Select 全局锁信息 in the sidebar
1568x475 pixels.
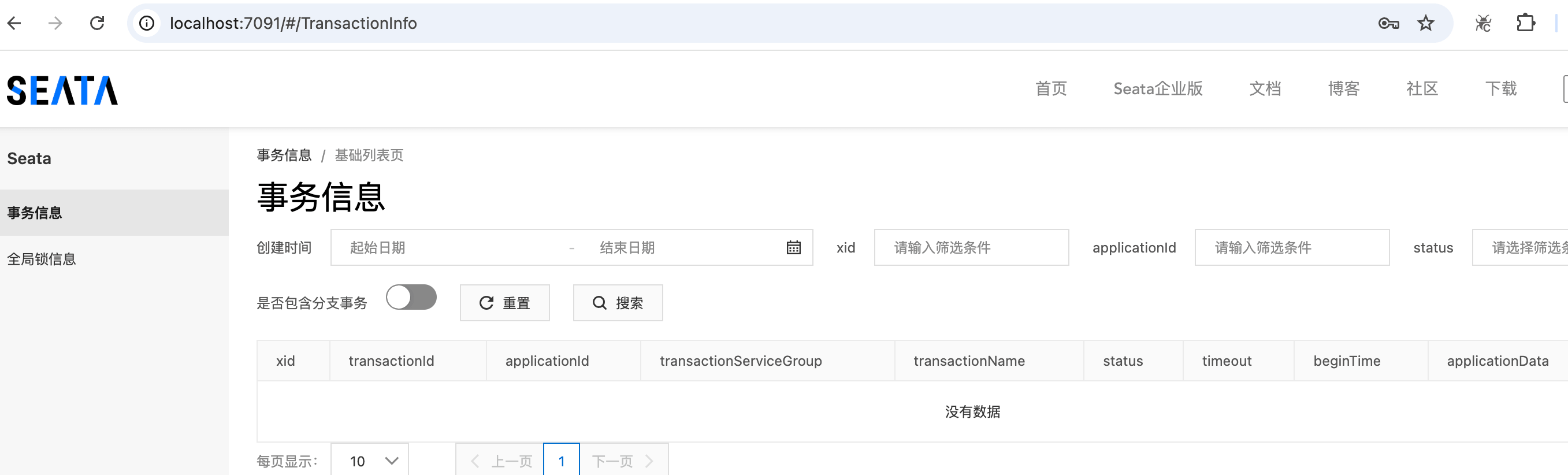(42, 259)
